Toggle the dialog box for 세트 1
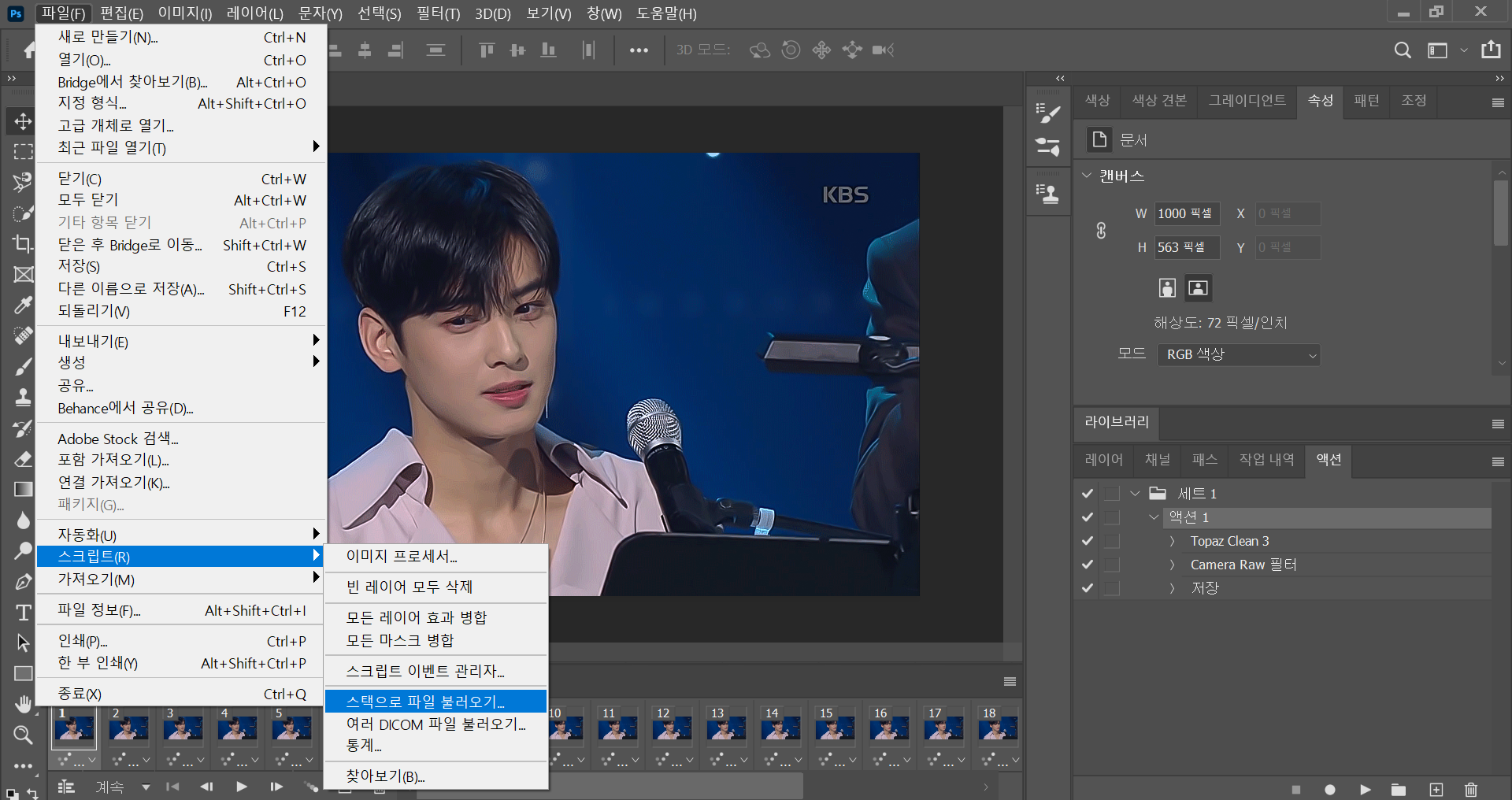This screenshot has width=1512, height=800. 1112,494
